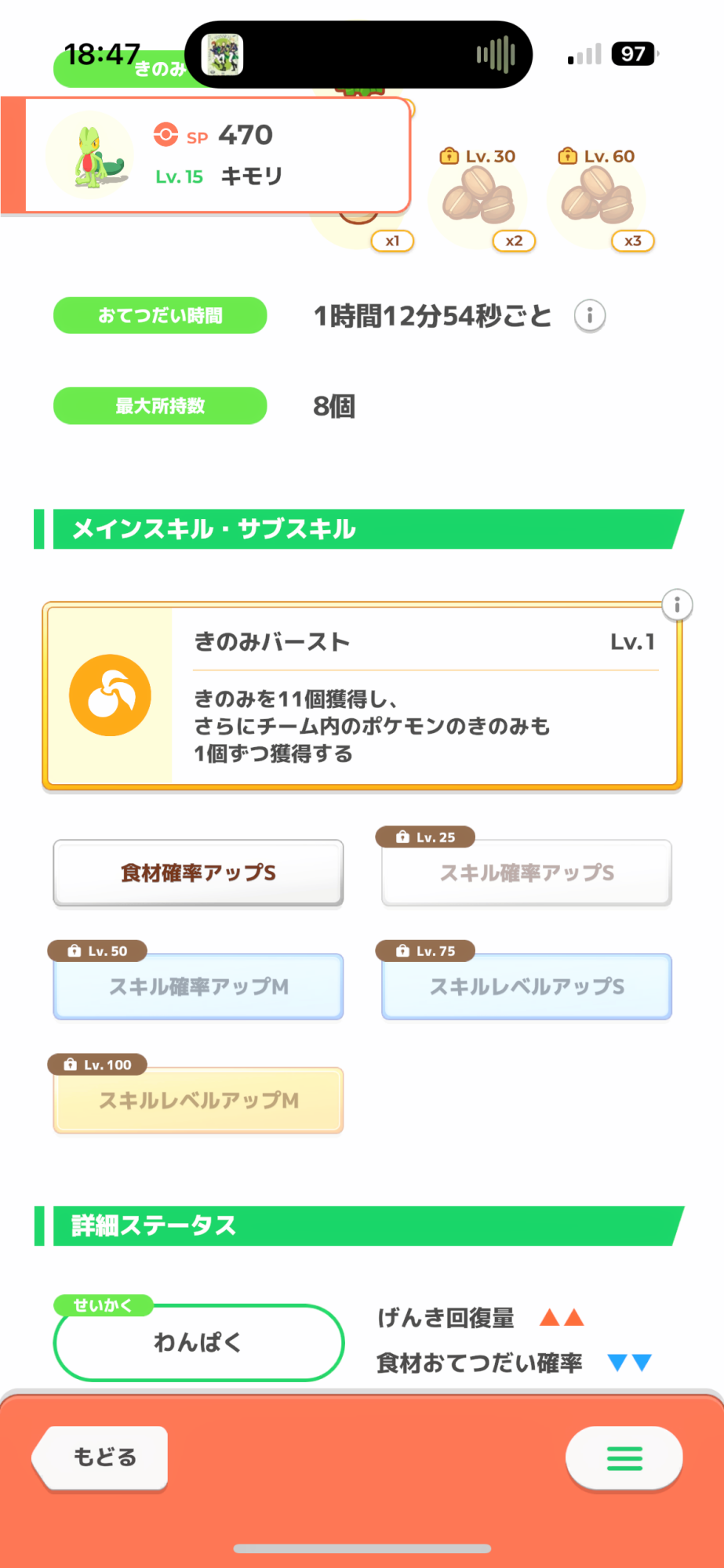Screen dimensions: 724x1568
Task: Tap the きのみバースト main skill card
Action: click(424, 698)
